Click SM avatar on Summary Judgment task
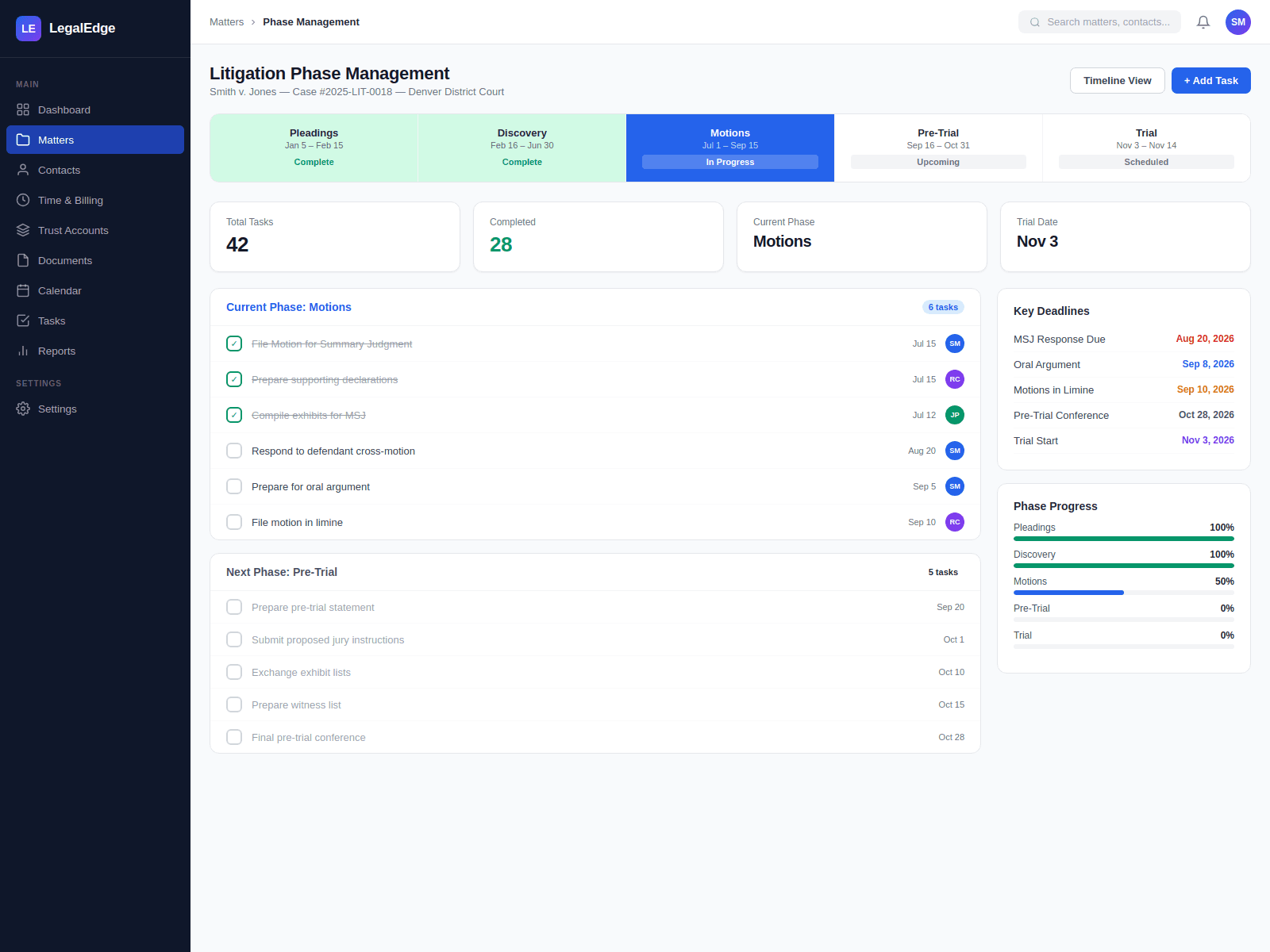 pos(955,344)
